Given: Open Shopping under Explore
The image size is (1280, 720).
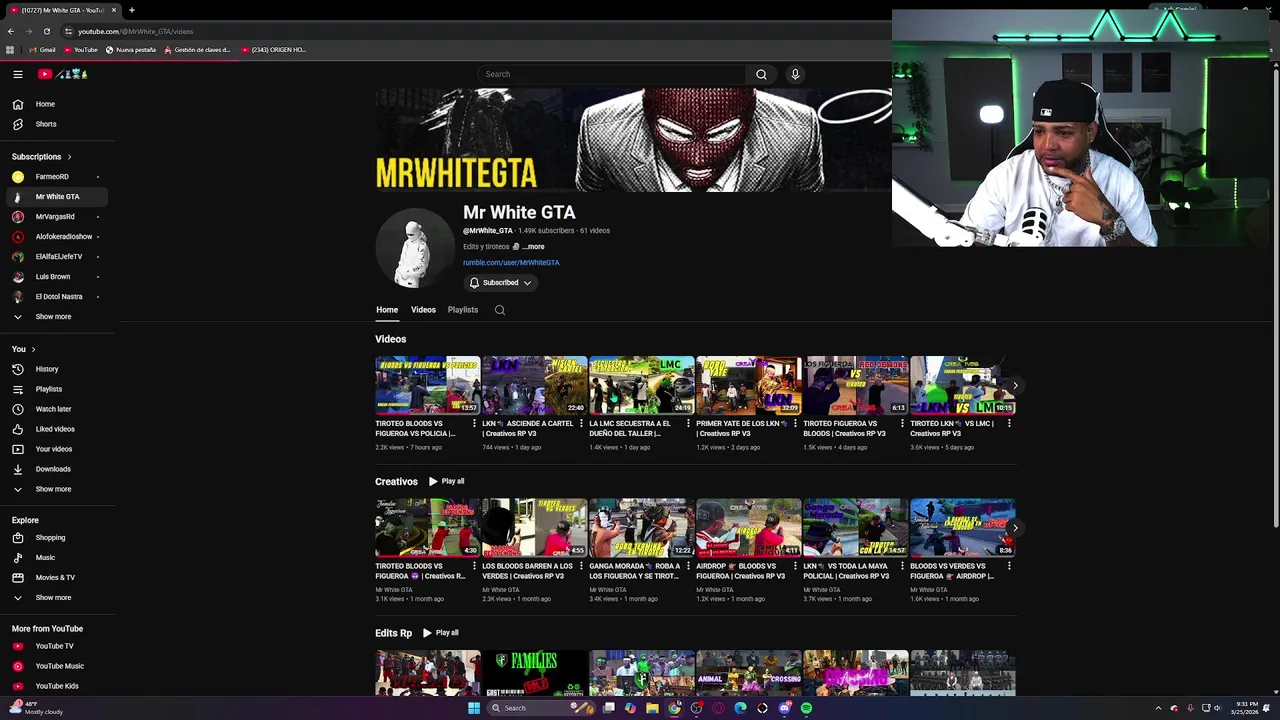Looking at the screenshot, I should (x=56, y=538).
